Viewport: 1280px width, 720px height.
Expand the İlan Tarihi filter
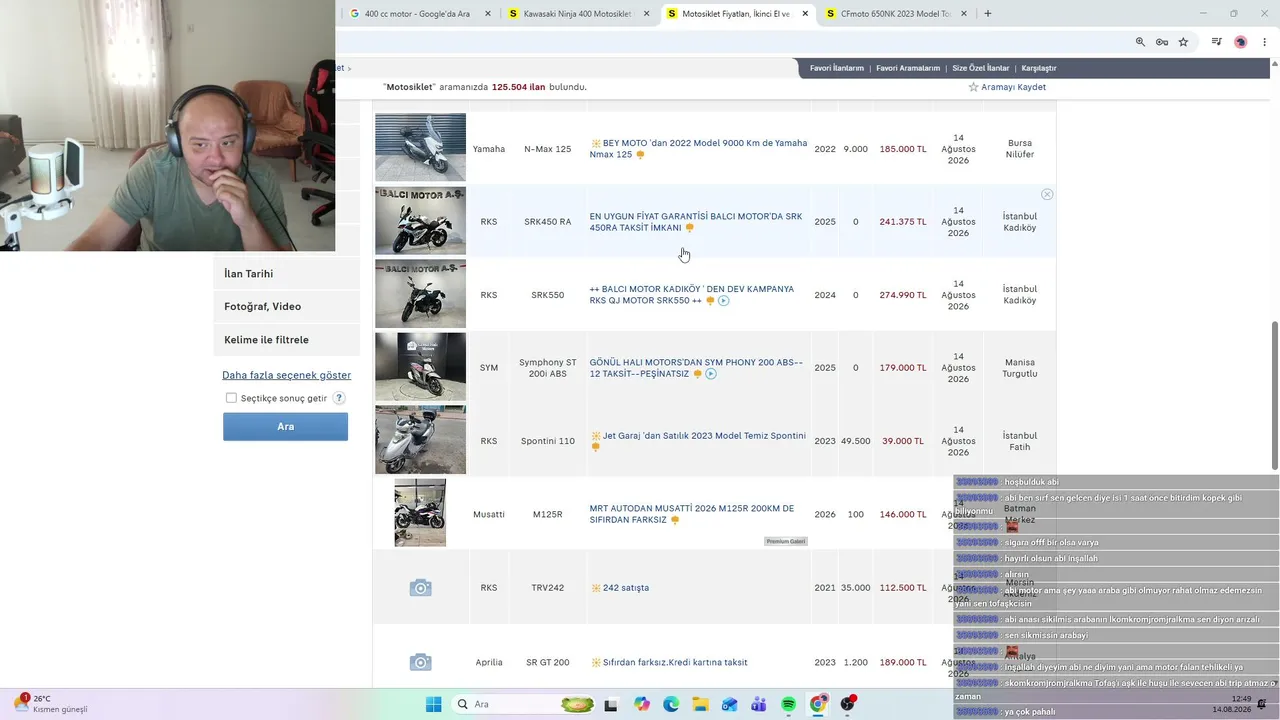(x=286, y=274)
